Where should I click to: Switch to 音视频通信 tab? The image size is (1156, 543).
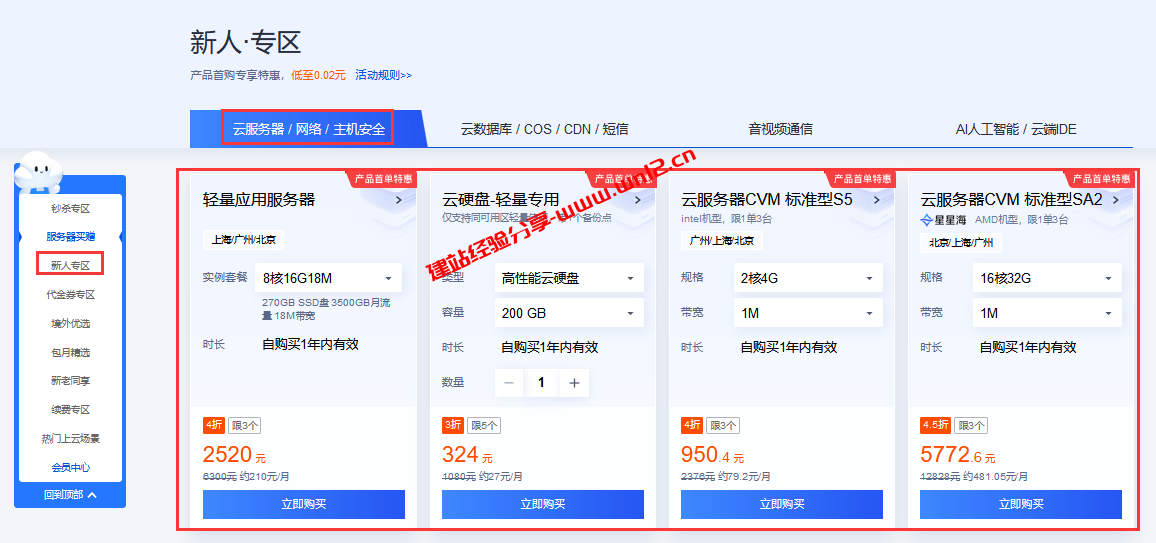pyautogui.click(x=780, y=129)
